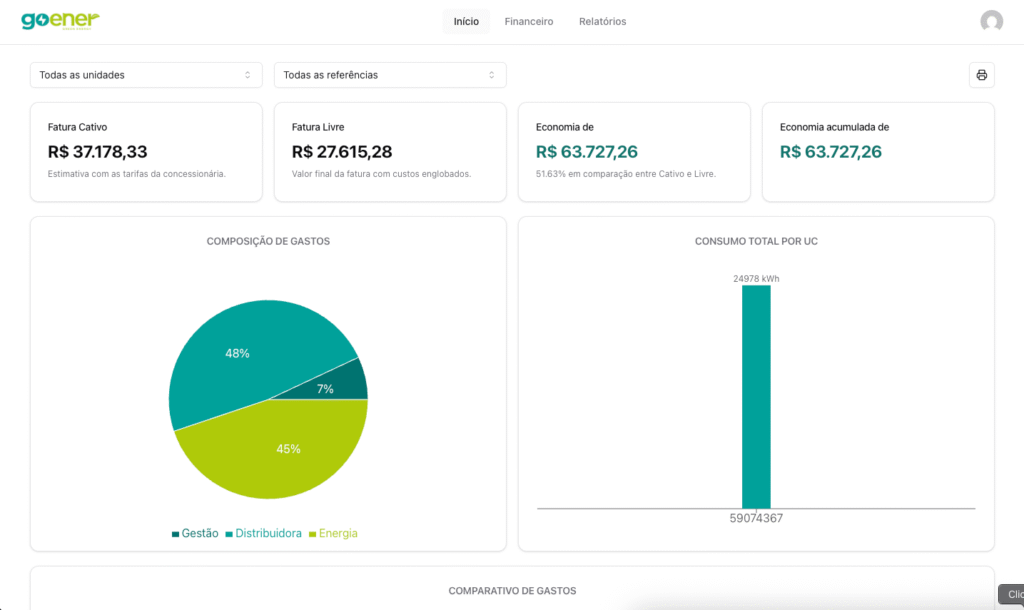1024x610 pixels.
Task: Toggle Gestão legend item in chart
Action: coord(195,534)
